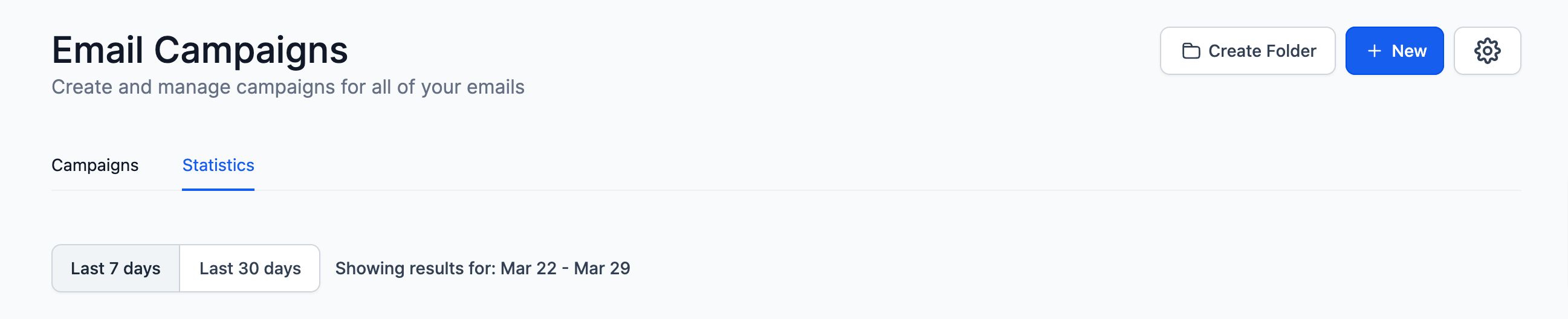Screen dimensions: 1568x319
Task: Click the Email Campaigns page heading
Action: (199, 50)
